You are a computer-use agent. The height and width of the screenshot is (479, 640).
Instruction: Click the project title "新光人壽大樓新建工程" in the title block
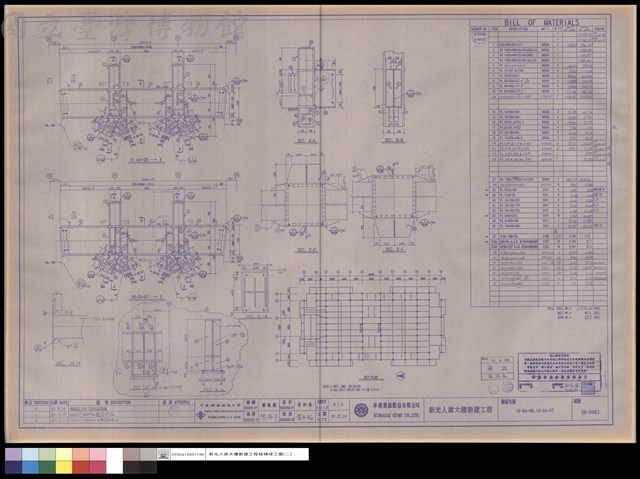pos(460,410)
